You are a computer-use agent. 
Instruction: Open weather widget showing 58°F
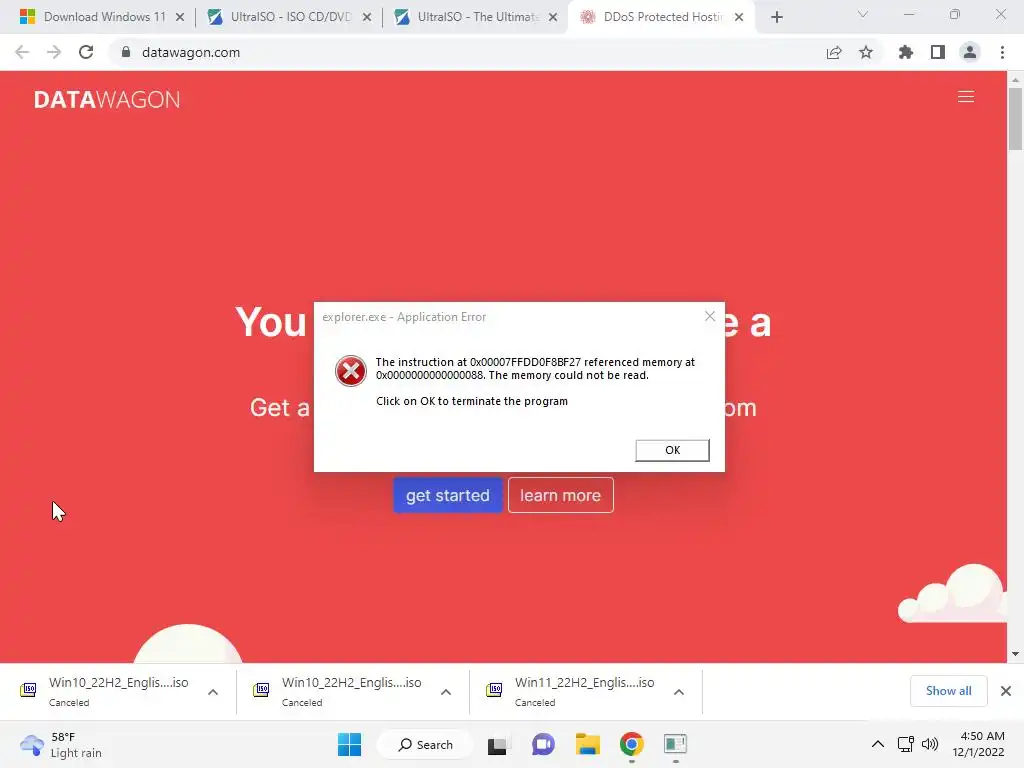pyautogui.click(x=61, y=744)
